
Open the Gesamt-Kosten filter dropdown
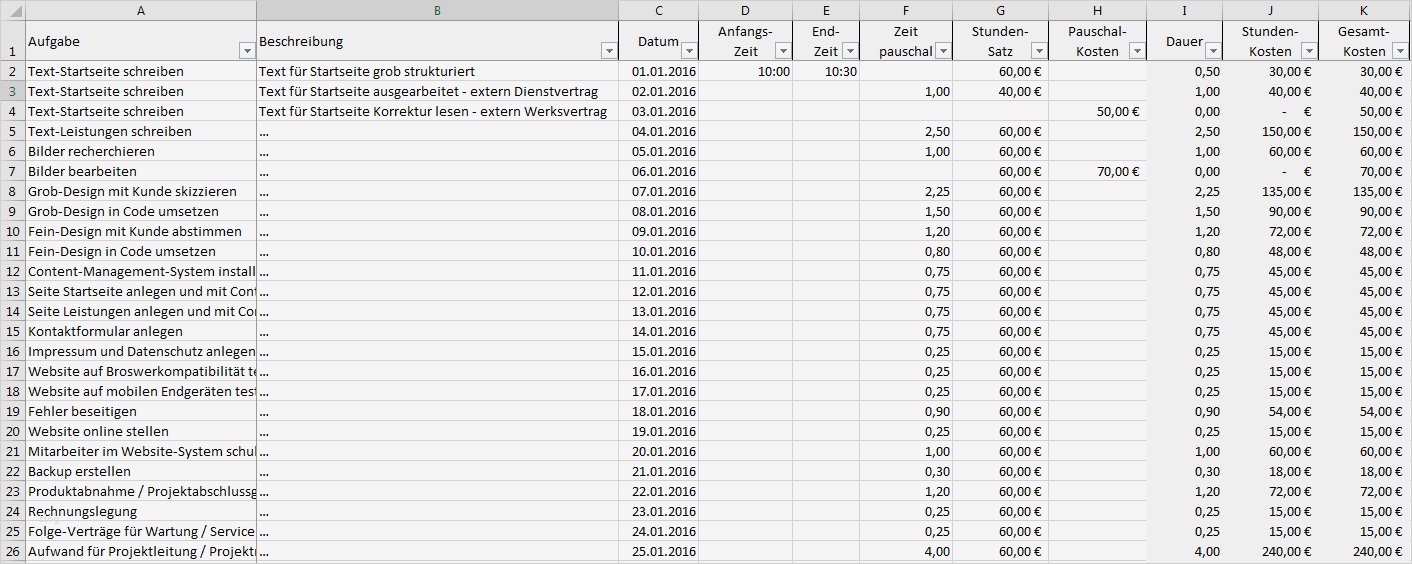tap(1401, 51)
